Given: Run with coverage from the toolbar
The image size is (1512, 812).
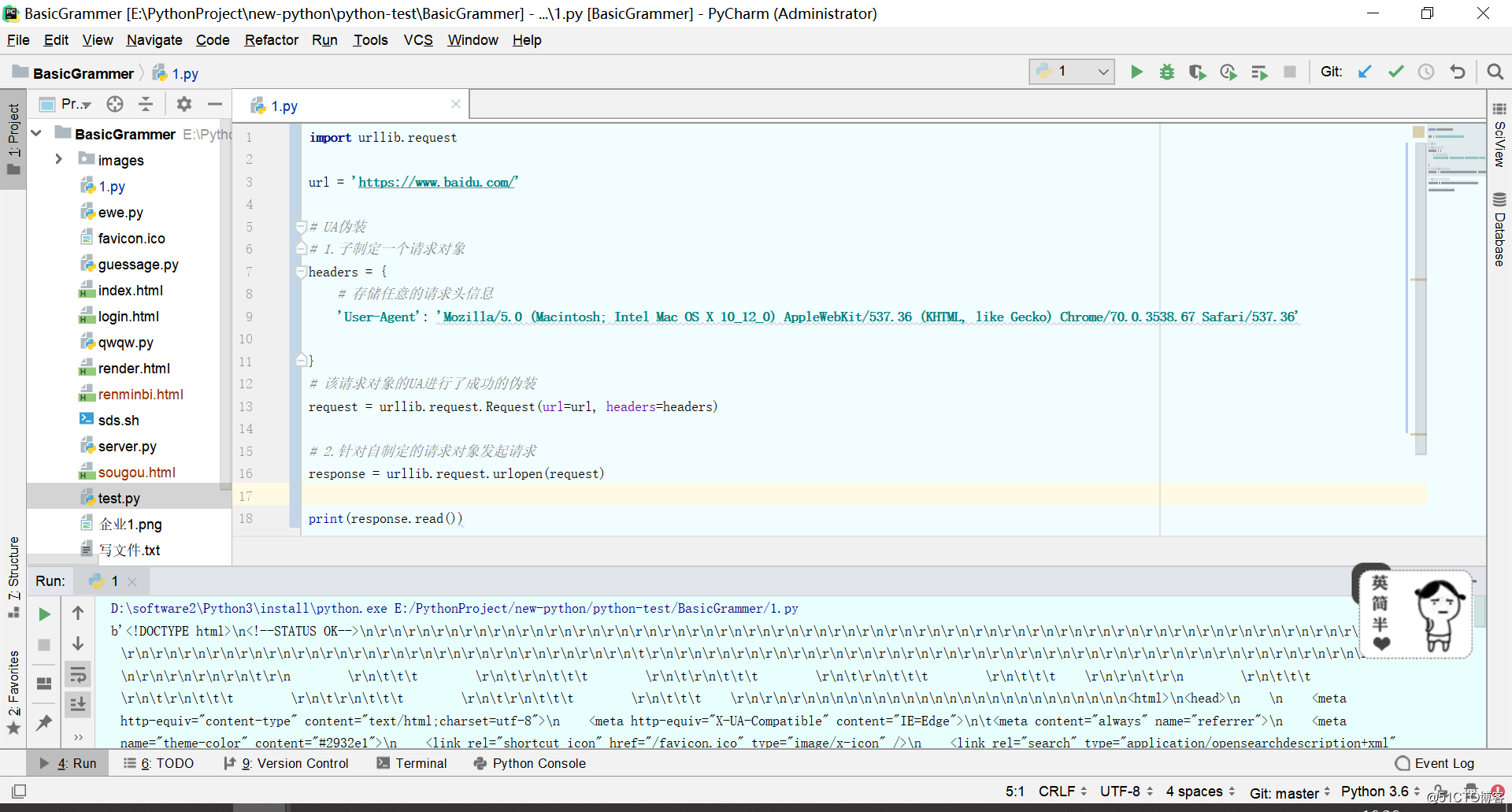Looking at the screenshot, I should pos(1198,72).
